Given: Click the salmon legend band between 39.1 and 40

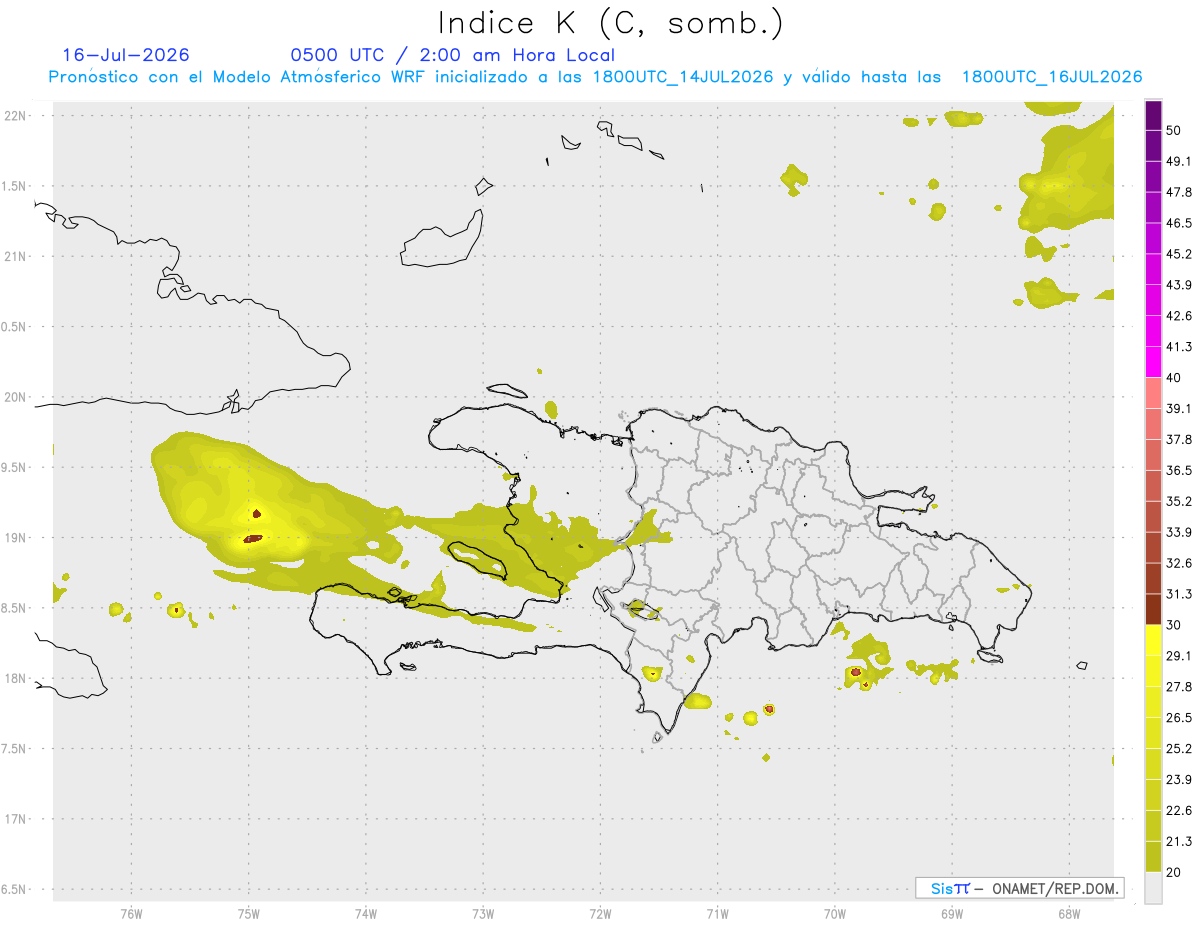Looking at the screenshot, I should pos(1153,393).
